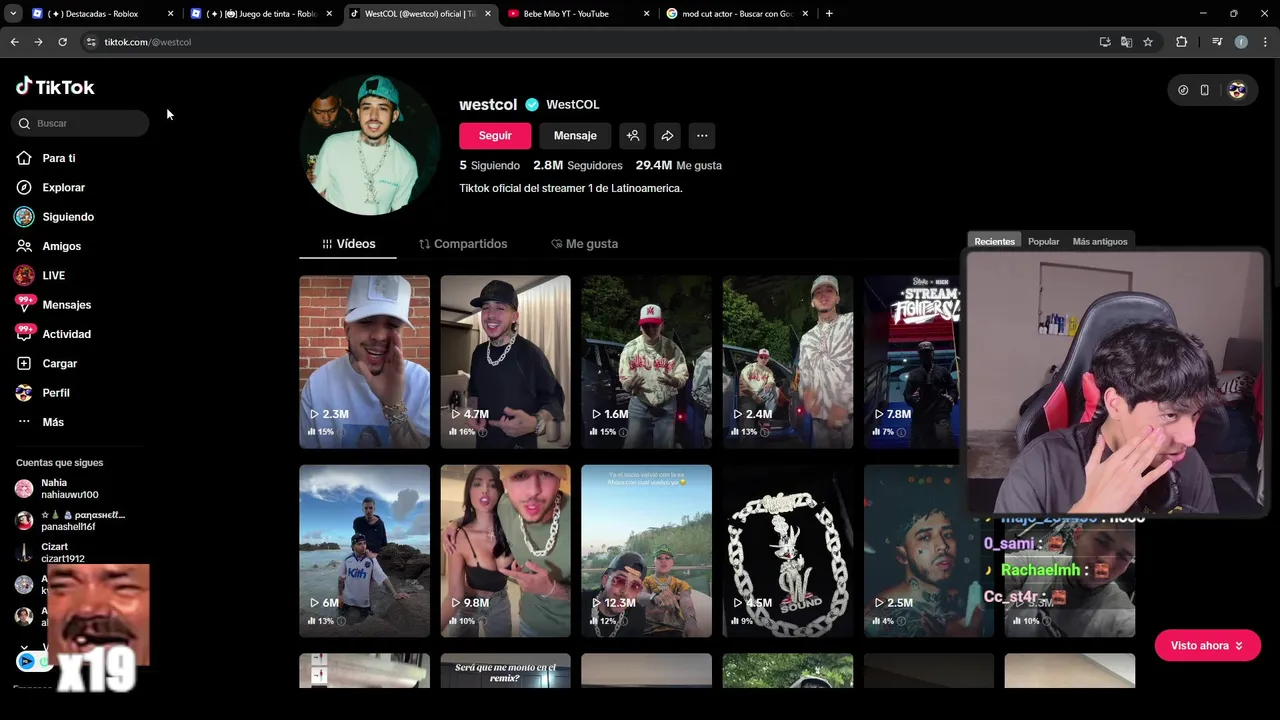Click the phone app icon in header

pyautogui.click(x=1205, y=90)
